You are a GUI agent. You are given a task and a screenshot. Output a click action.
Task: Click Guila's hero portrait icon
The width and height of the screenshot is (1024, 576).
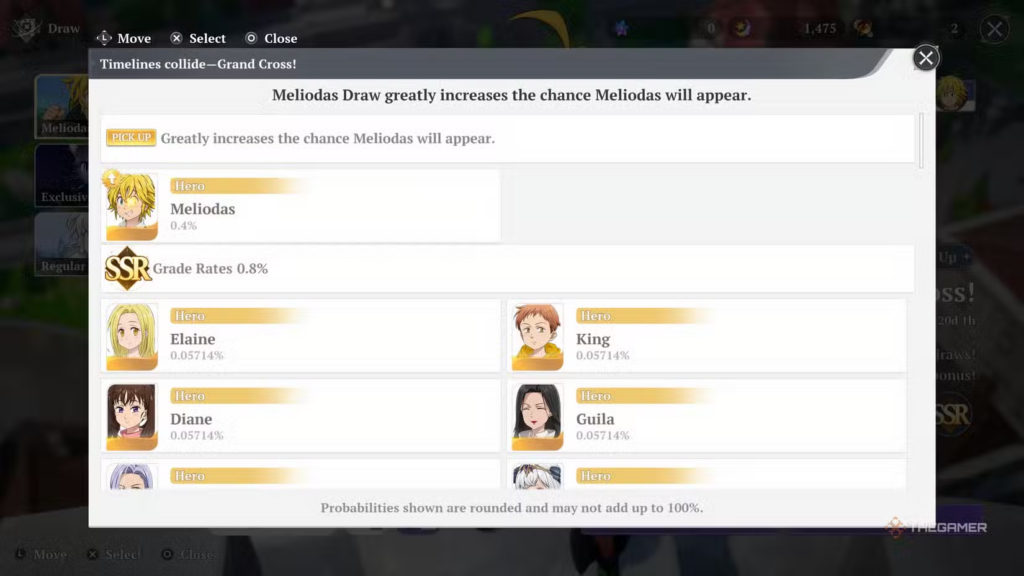pyautogui.click(x=538, y=416)
